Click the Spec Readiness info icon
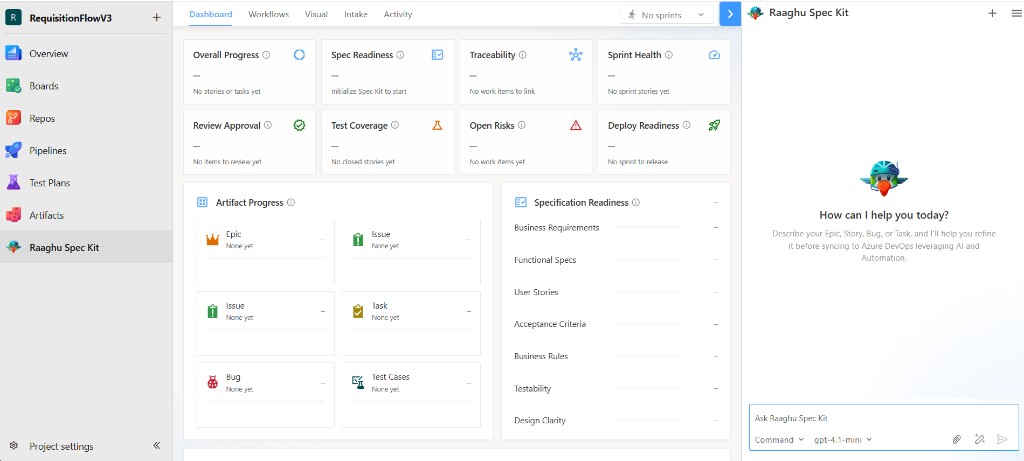 pos(400,55)
